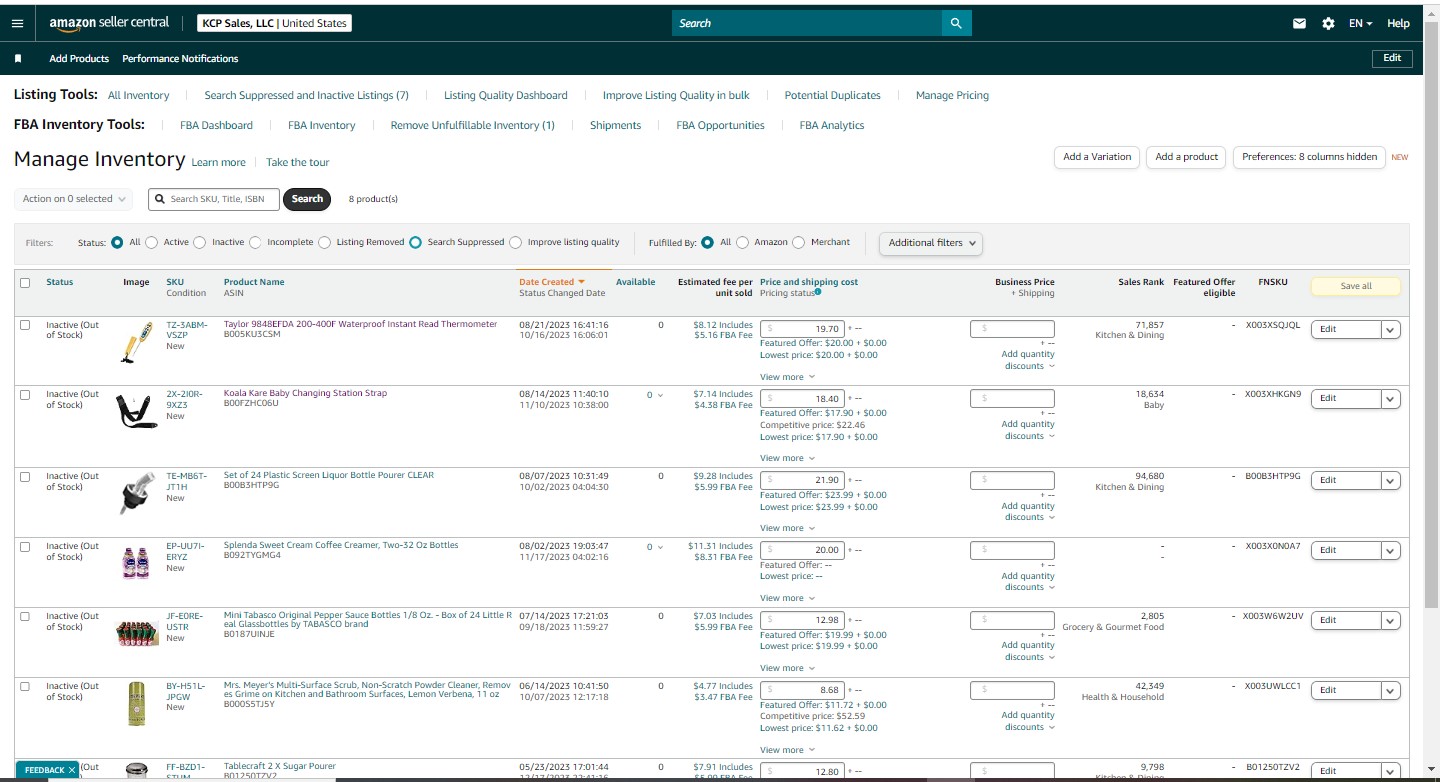Image resolution: width=1440 pixels, height=782 pixels.
Task: Open the Manage Pricing tool
Action: pyautogui.click(x=952, y=95)
